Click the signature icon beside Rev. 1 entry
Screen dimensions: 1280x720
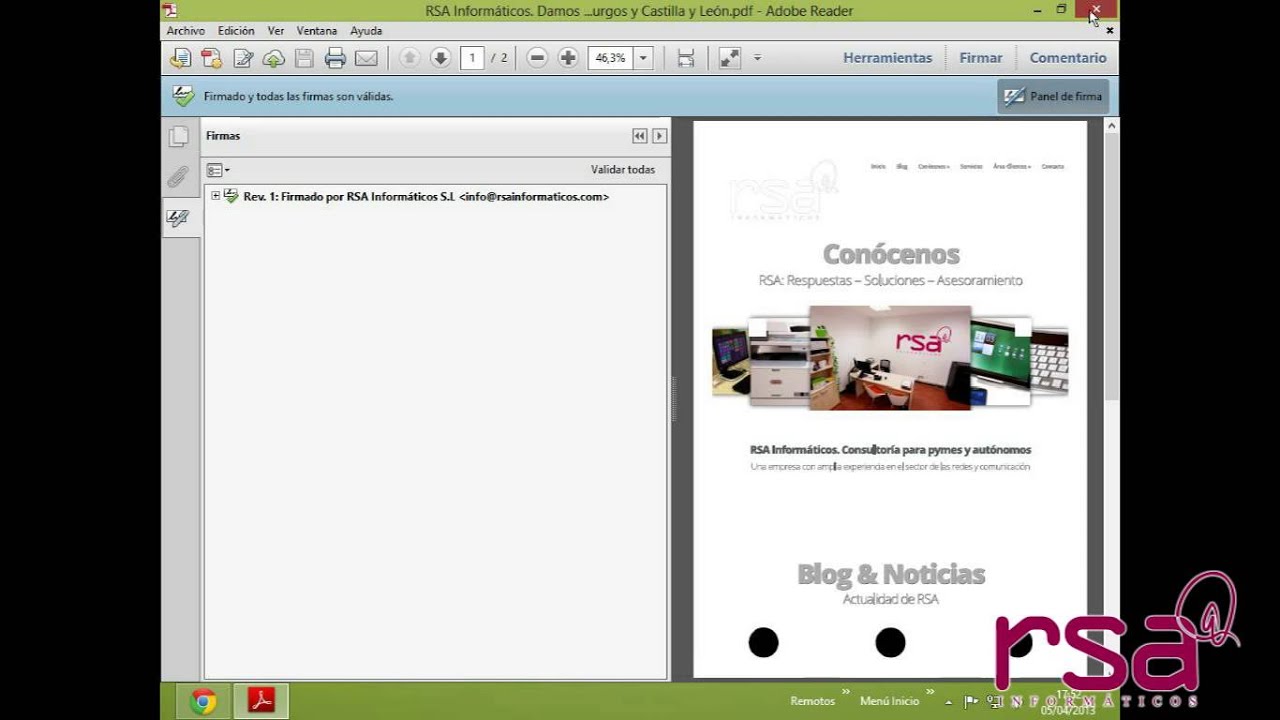(231, 196)
